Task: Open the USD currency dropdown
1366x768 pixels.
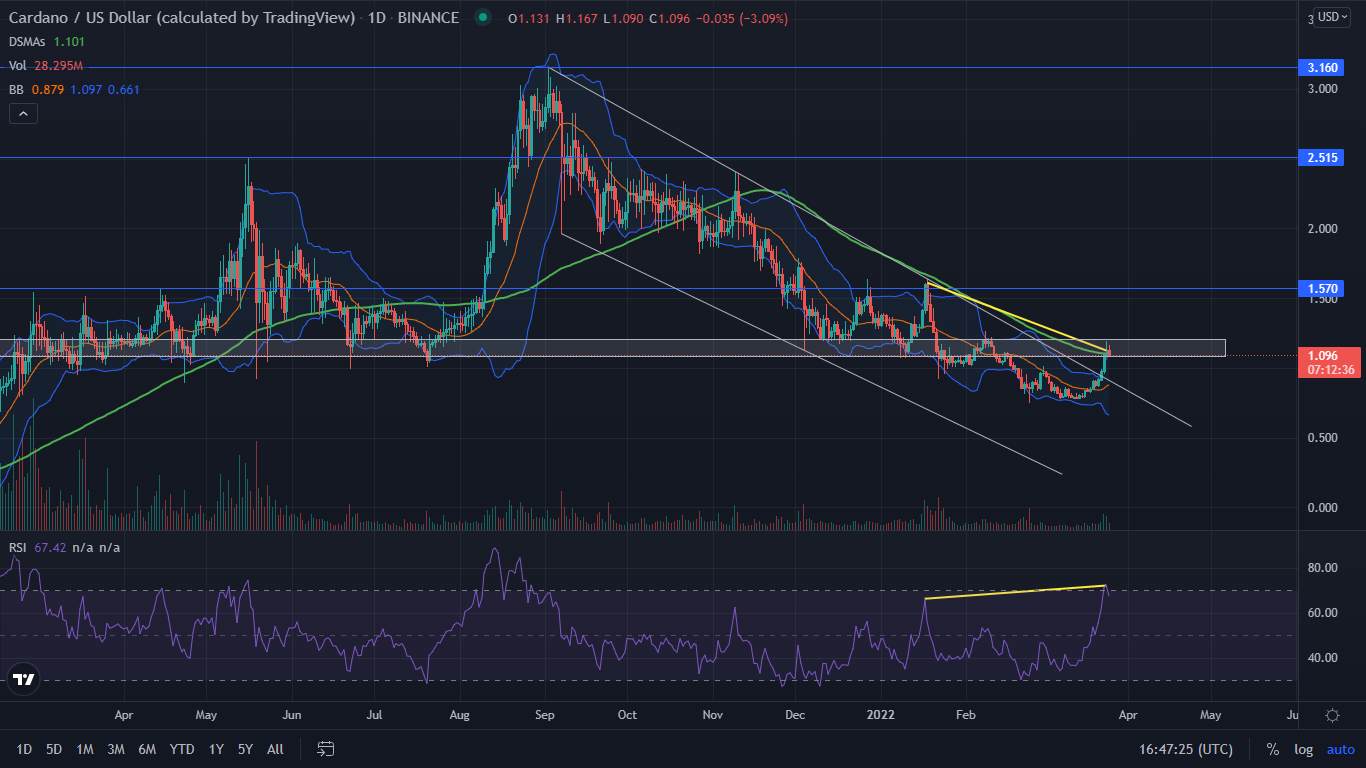Action: coord(1333,17)
